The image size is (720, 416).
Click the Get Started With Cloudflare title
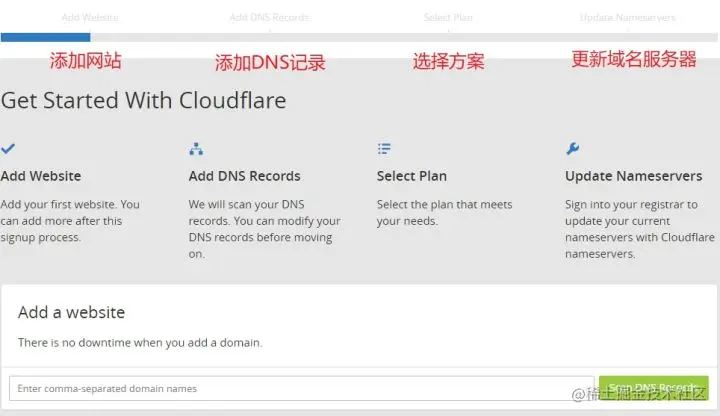click(143, 101)
